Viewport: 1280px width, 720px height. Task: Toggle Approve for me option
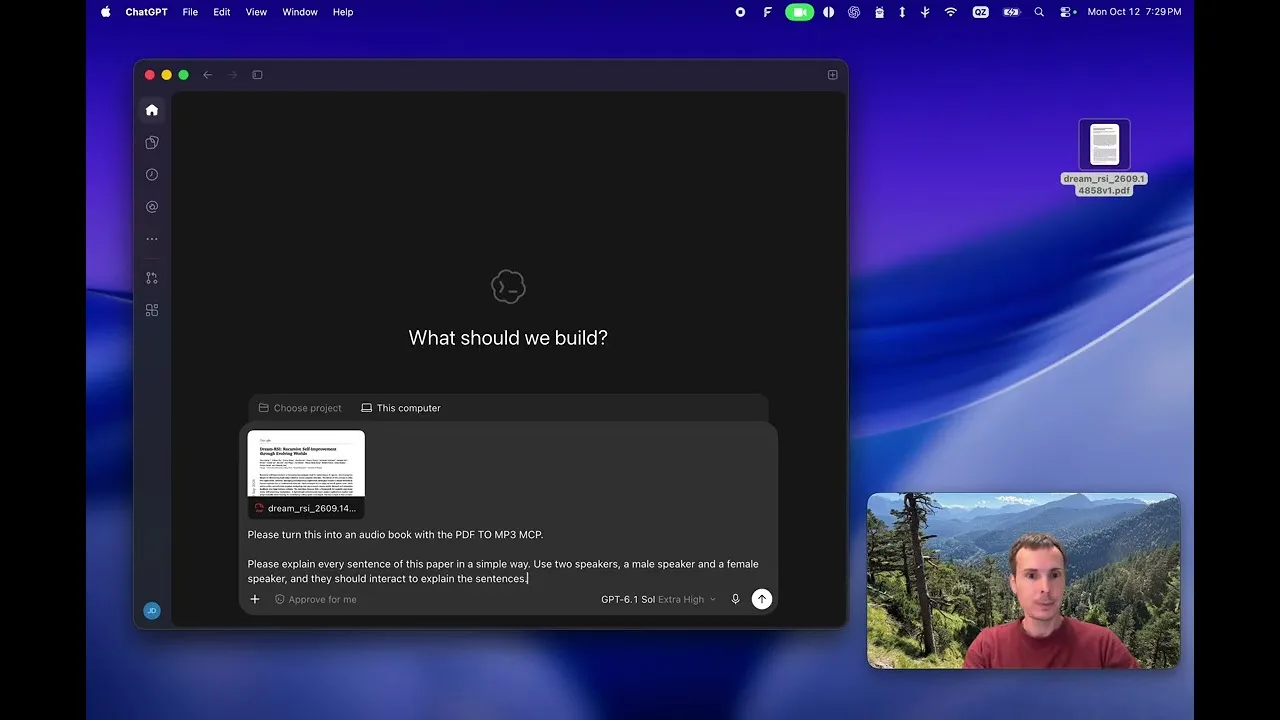(x=316, y=599)
